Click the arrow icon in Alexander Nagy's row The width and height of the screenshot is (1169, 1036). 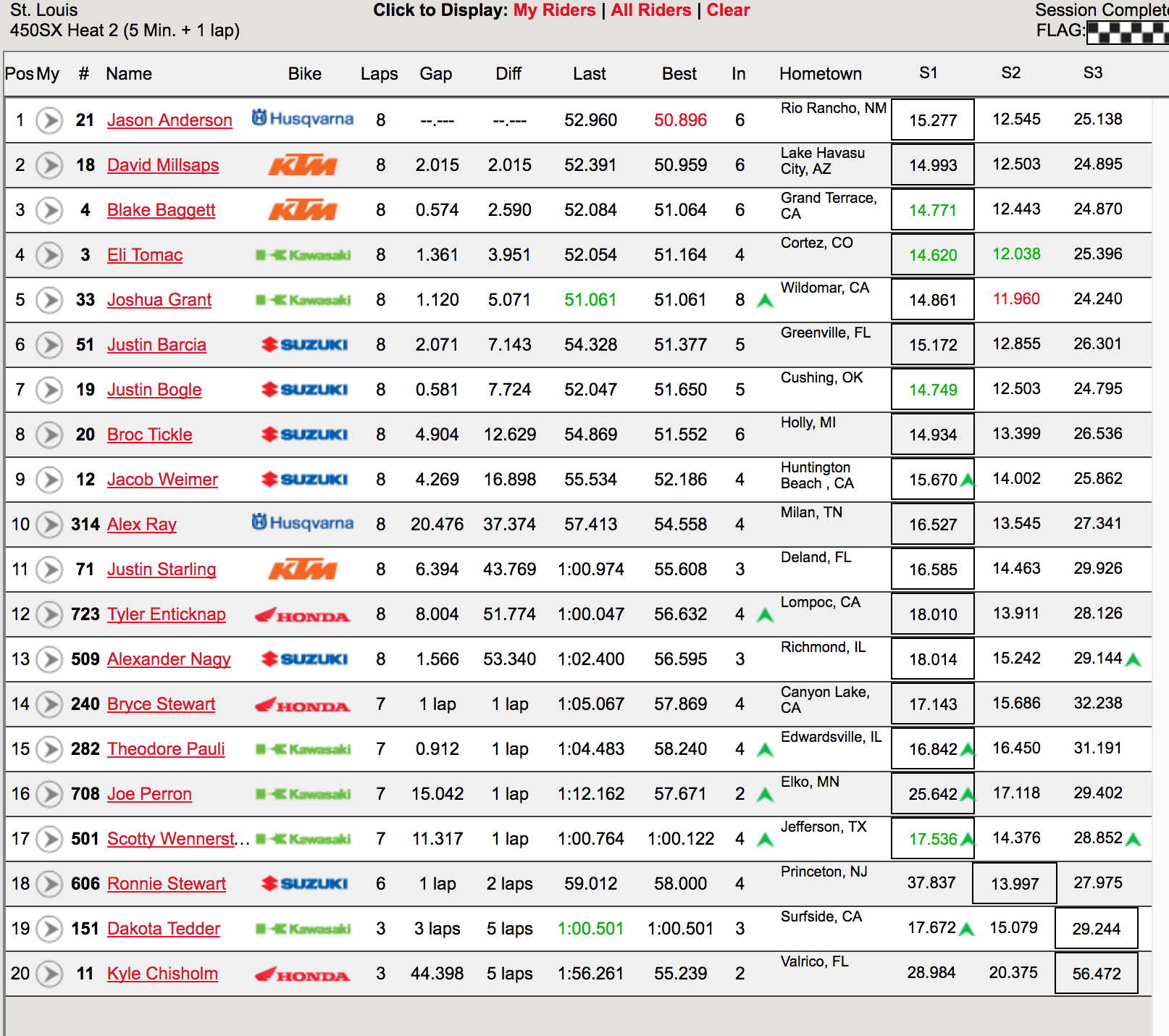[x=49, y=659]
